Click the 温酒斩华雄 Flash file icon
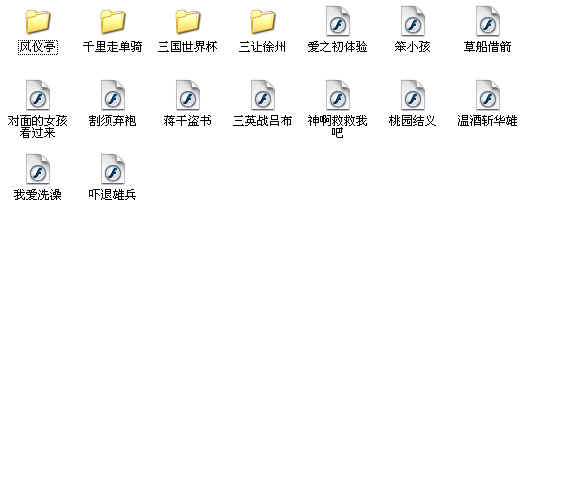The height and width of the screenshot is (481, 582). click(x=487, y=95)
